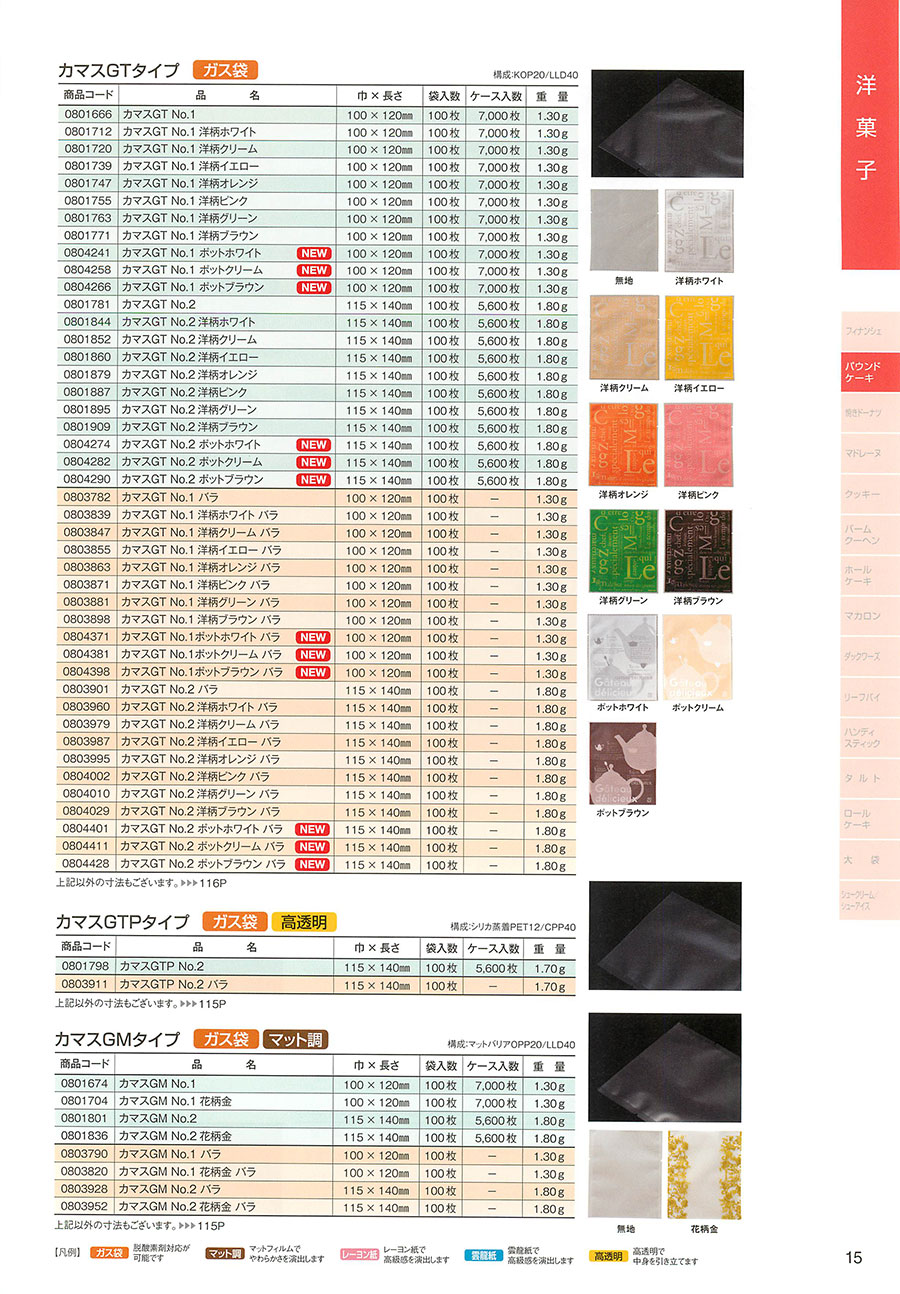Viewport: 900px width, 1294px height.
Task: Click the ガス袋 badge beside カマスGTPタイプ
Action: pos(235,922)
